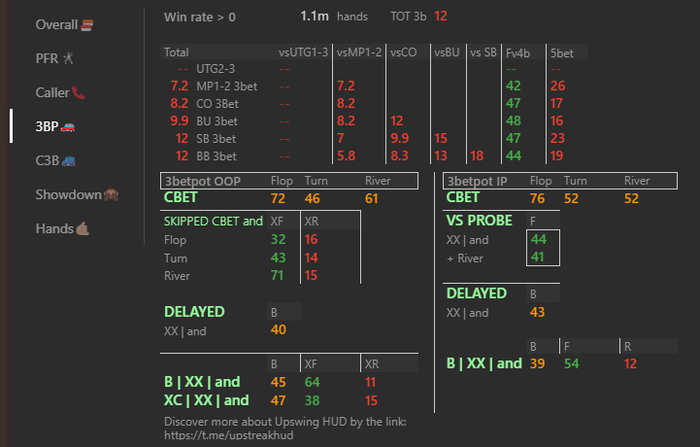
Task: Click IP CBET flop value 76
Action: (x=537, y=198)
